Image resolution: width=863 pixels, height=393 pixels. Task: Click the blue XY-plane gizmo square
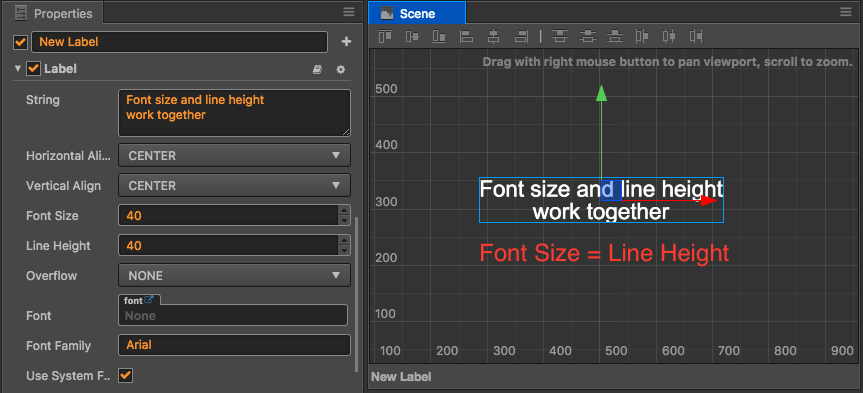pos(611,190)
